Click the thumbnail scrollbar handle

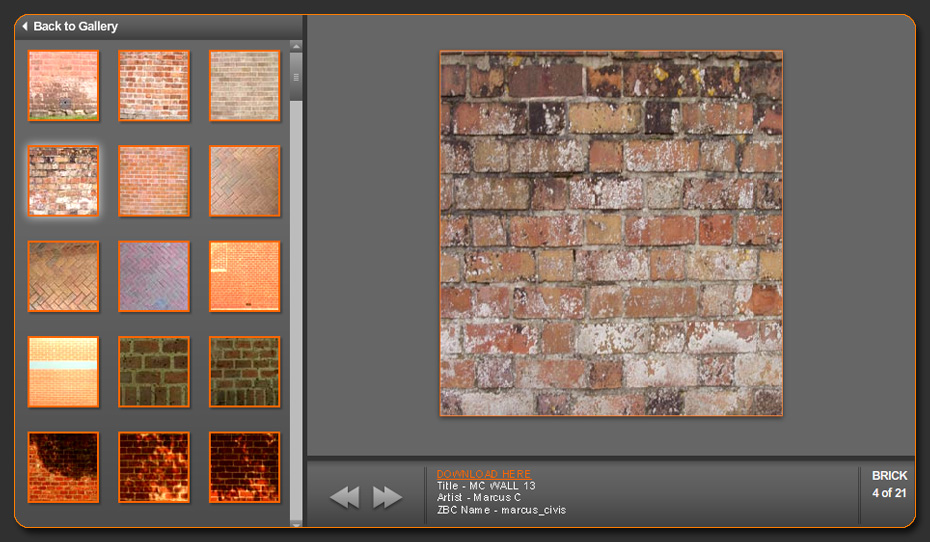[x=296, y=76]
